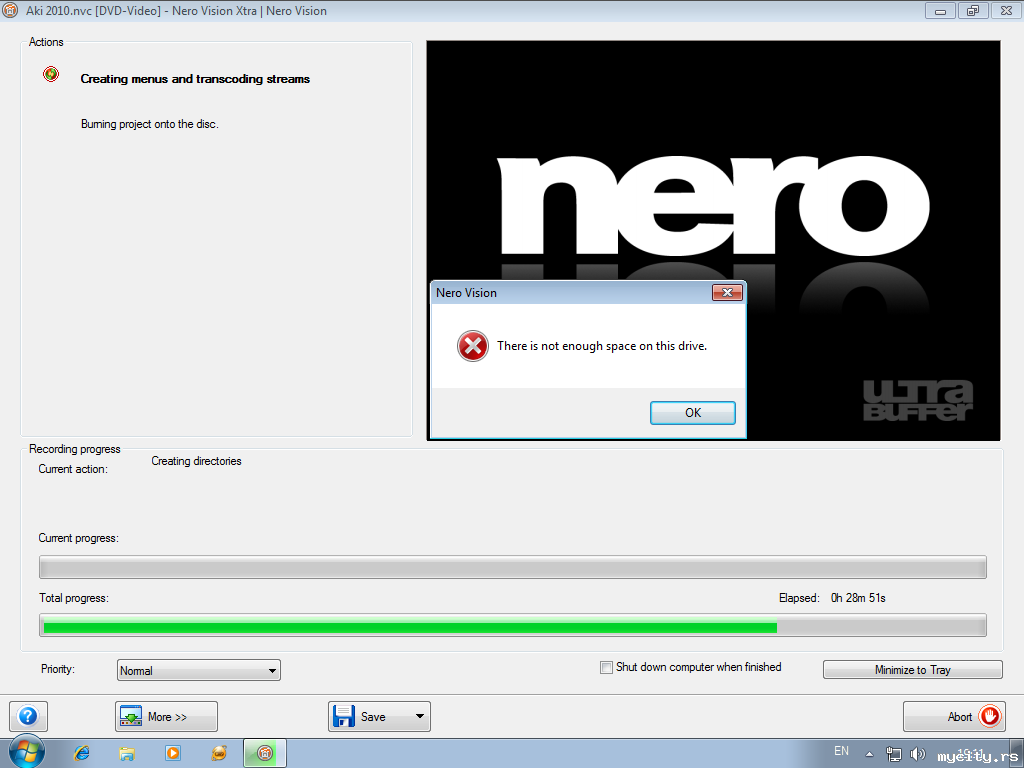Click the text "Burning project onto the disc."
Screen dimensions: 1024x768
click(150, 124)
